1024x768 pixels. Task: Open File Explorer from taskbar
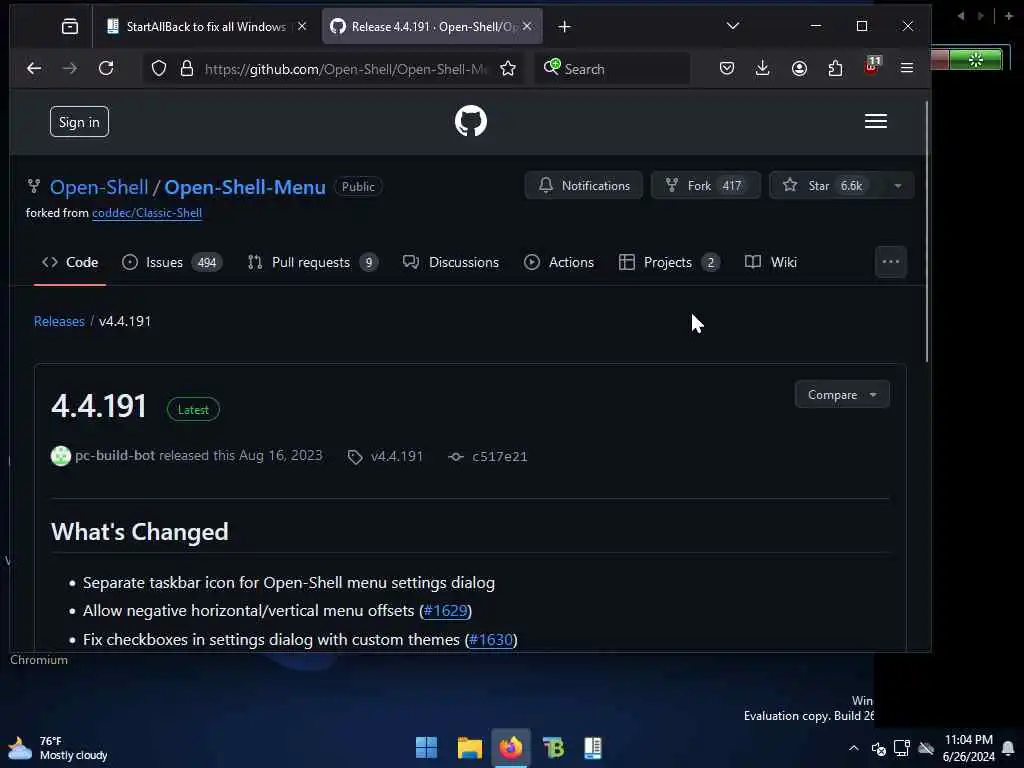click(x=470, y=748)
